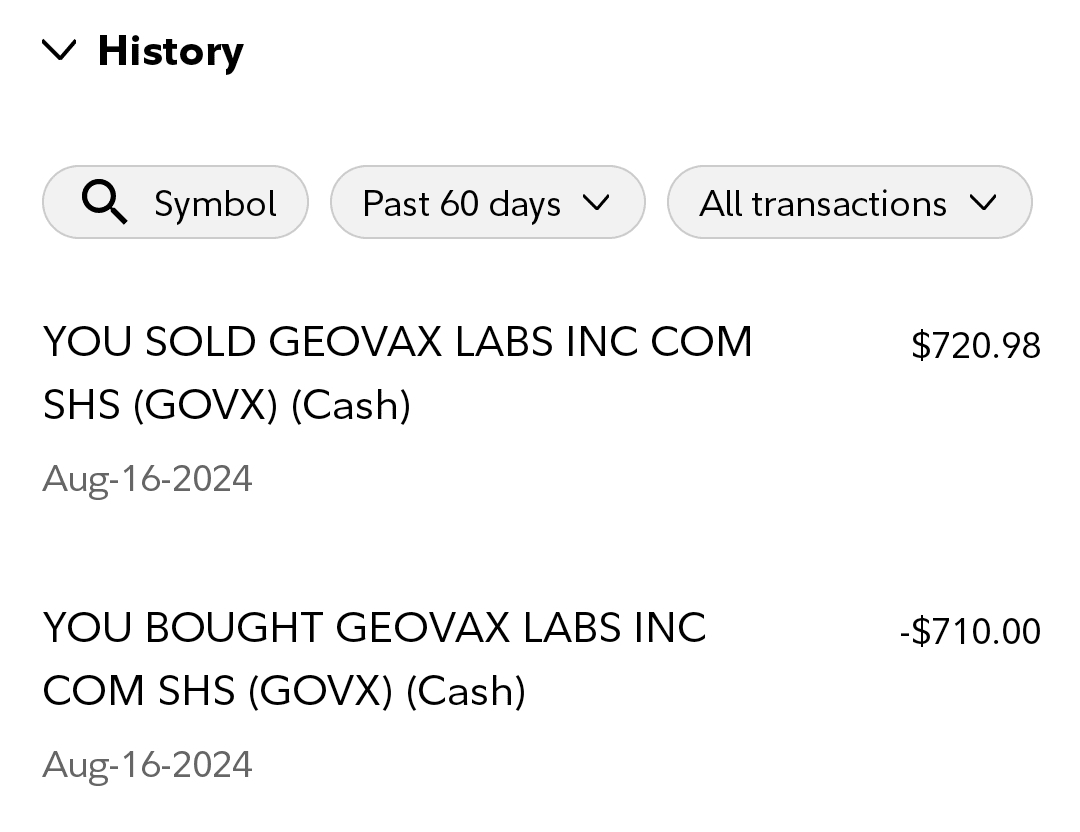Click the Past 60 days chevron arrow

(595, 203)
